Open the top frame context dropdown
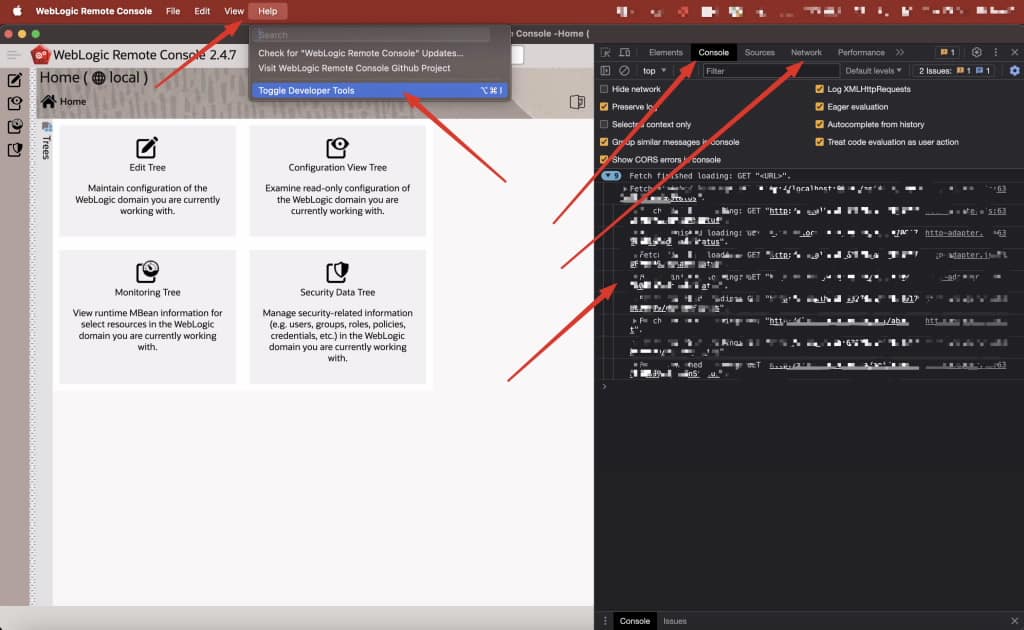Screen dimensions: 1024x630 click(655, 70)
